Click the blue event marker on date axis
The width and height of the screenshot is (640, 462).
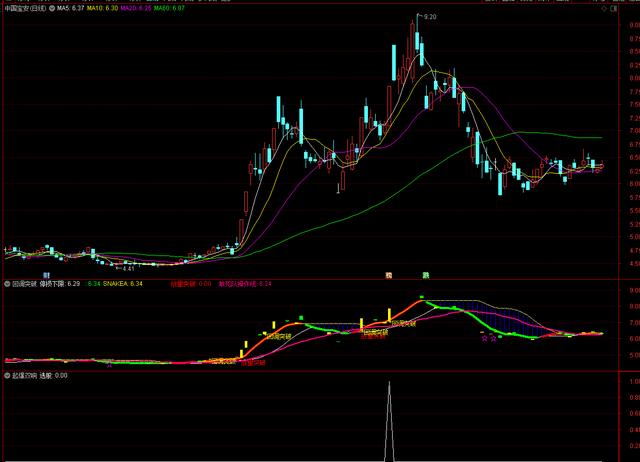click(x=47, y=275)
